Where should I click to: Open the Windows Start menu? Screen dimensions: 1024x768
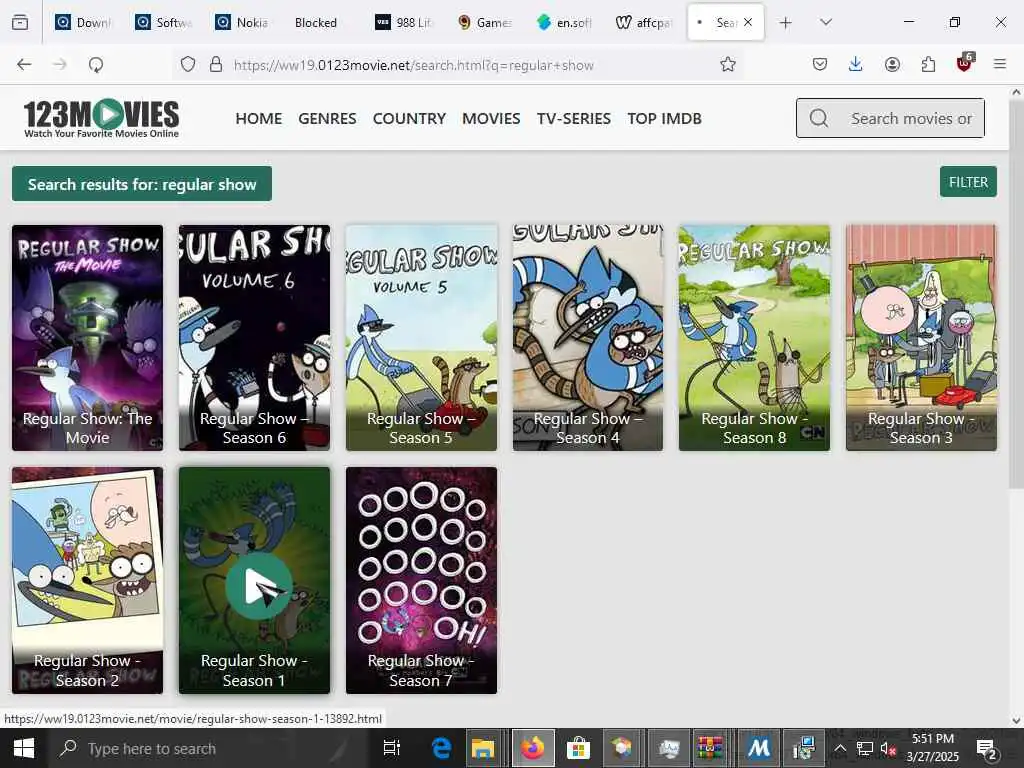(x=24, y=748)
